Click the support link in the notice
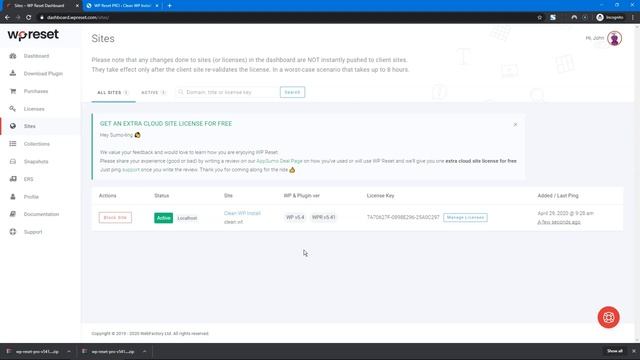The height and width of the screenshot is (360, 640). pos(131,169)
